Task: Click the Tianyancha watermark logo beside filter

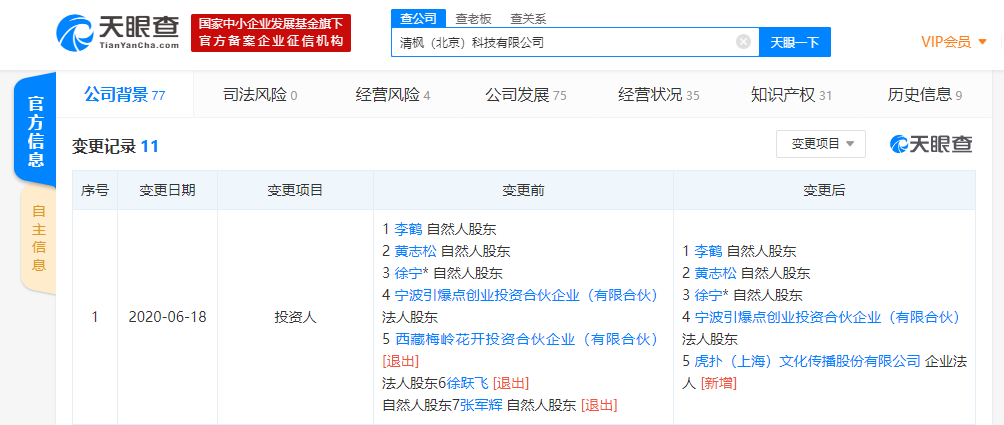Action: pyautogui.click(x=931, y=144)
